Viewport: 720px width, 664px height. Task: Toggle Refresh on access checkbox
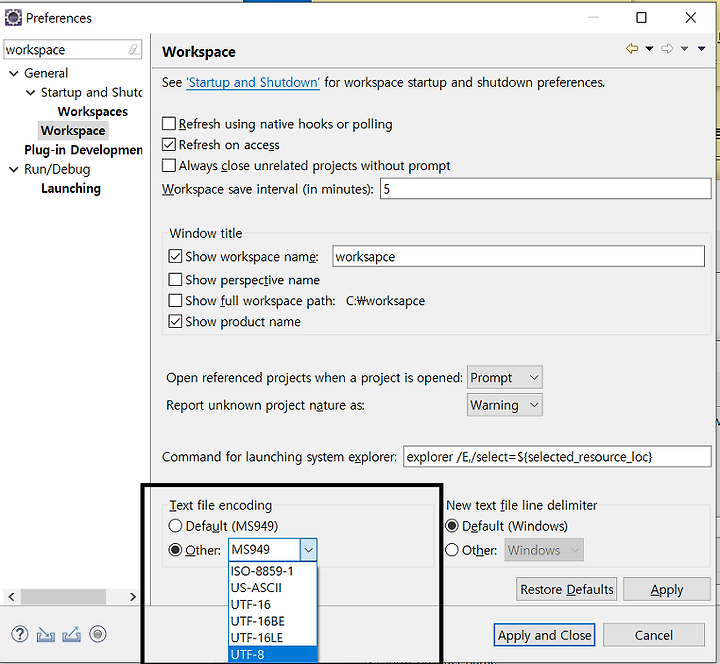tap(169, 145)
